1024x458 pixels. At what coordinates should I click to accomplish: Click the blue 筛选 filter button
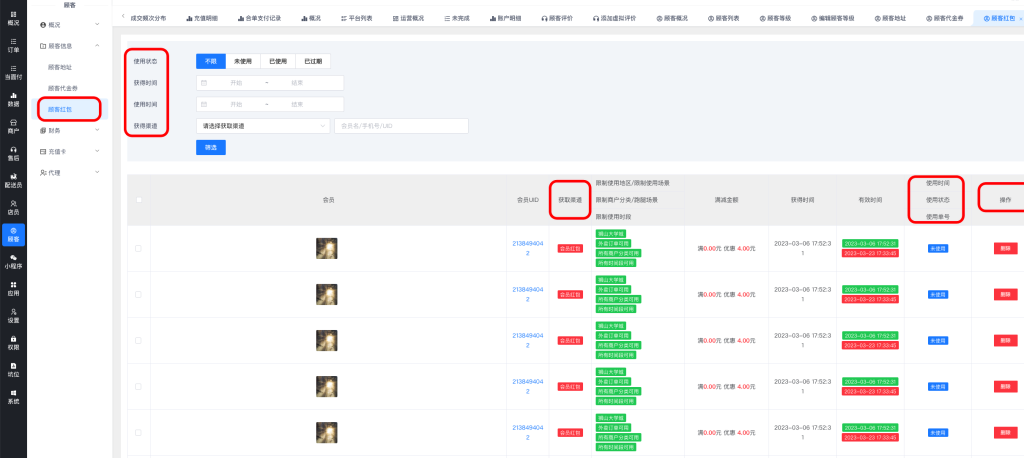(210, 148)
